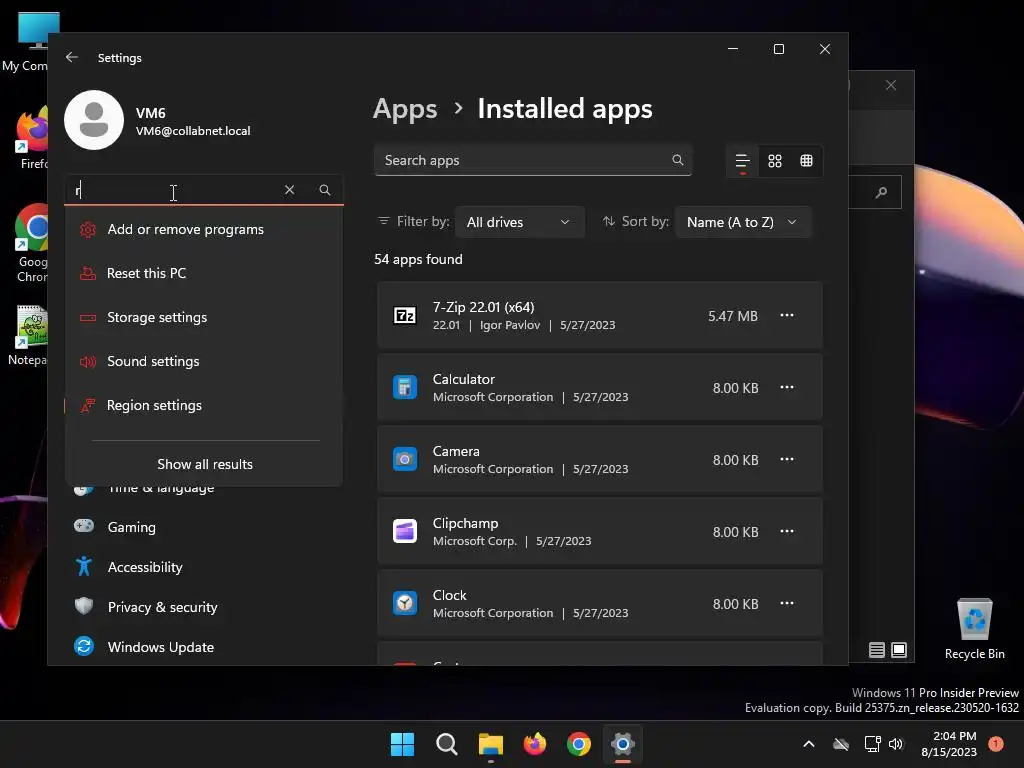
Task: Click the Calculator app icon
Action: click(x=405, y=387)
